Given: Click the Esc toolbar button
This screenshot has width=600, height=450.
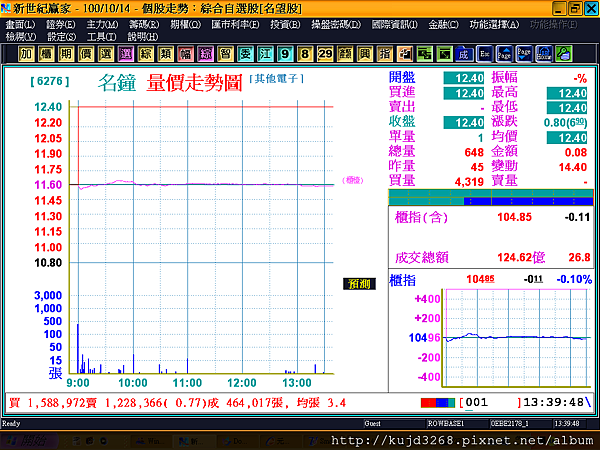Looking at the screenshot, I should 484,54.
